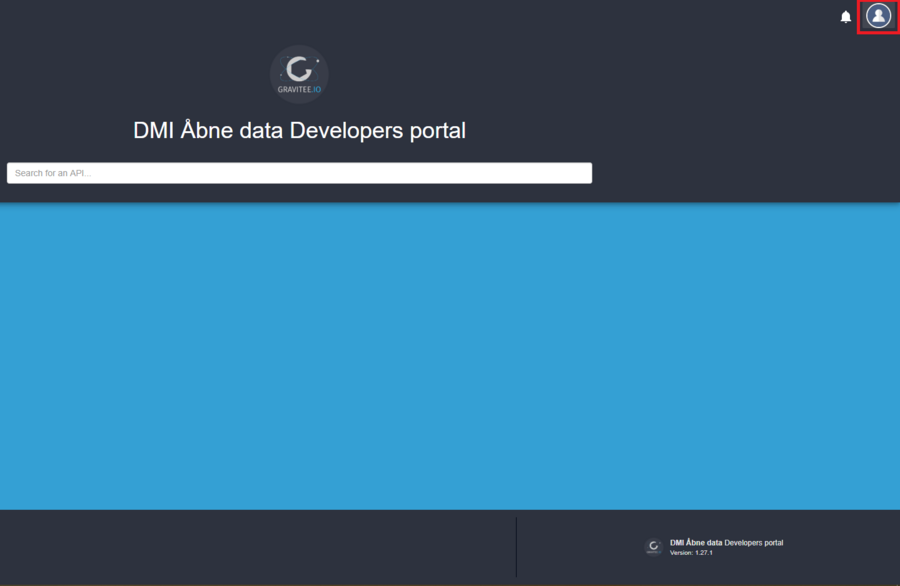The height and width of the screenshot is (586, 900).
Task: Click the empty blue content area
Action: click(x=450, y=355)
